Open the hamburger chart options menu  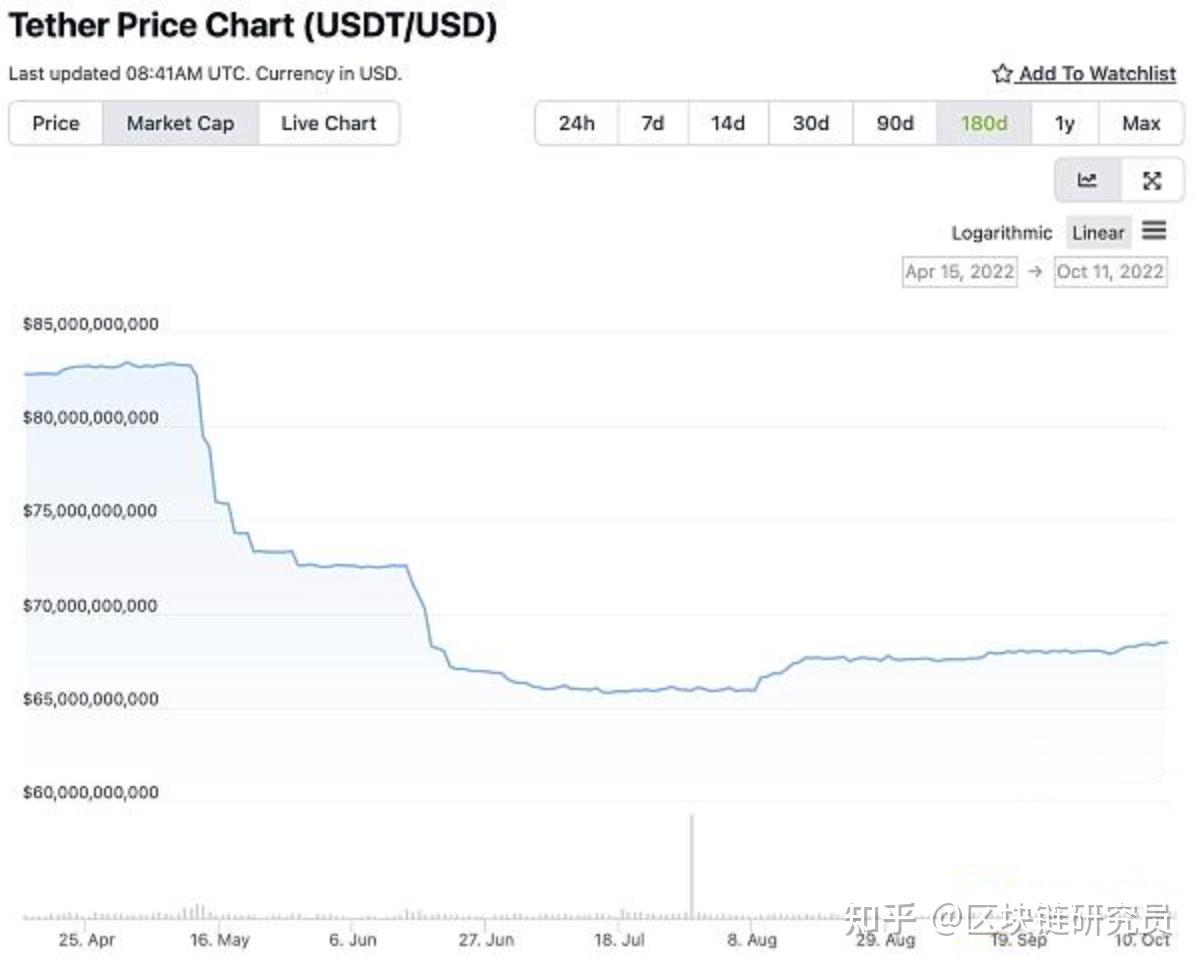[x=1154, y=231]
